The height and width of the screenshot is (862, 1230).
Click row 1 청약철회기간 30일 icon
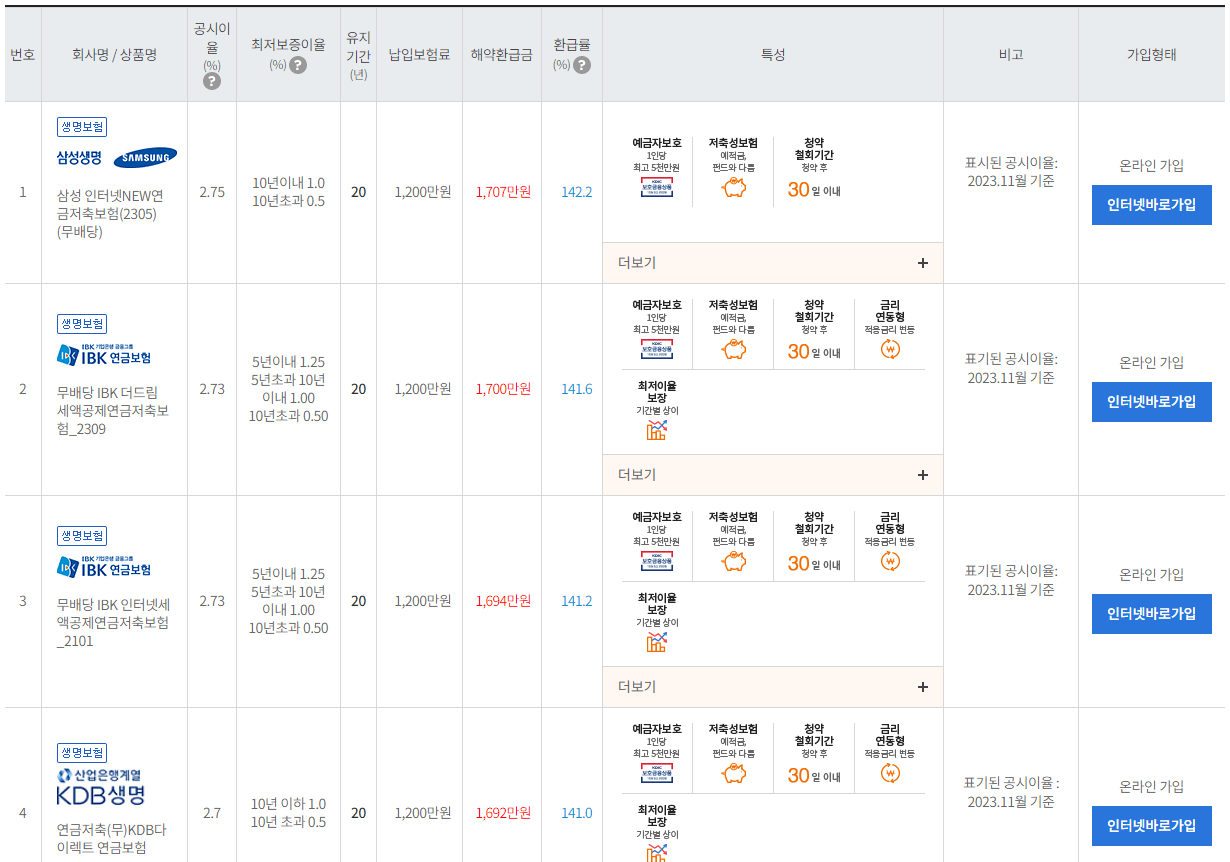pos(814,188)
